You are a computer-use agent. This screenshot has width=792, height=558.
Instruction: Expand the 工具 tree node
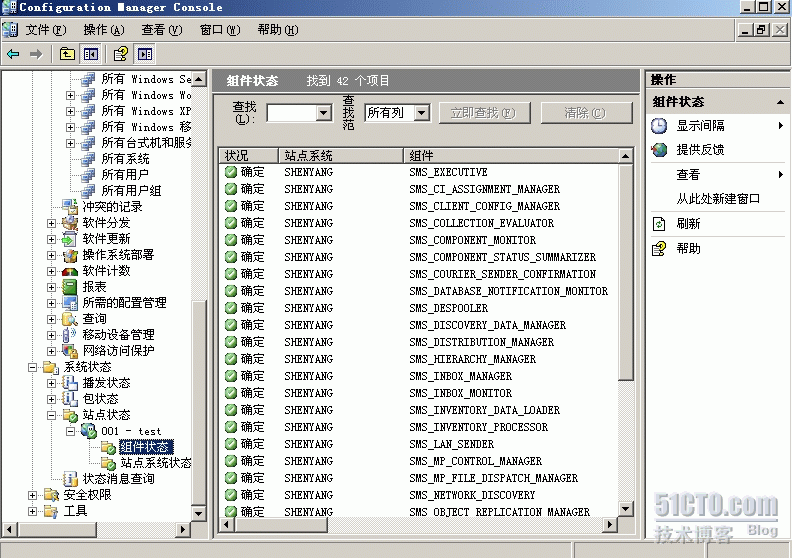coord(32,512)
